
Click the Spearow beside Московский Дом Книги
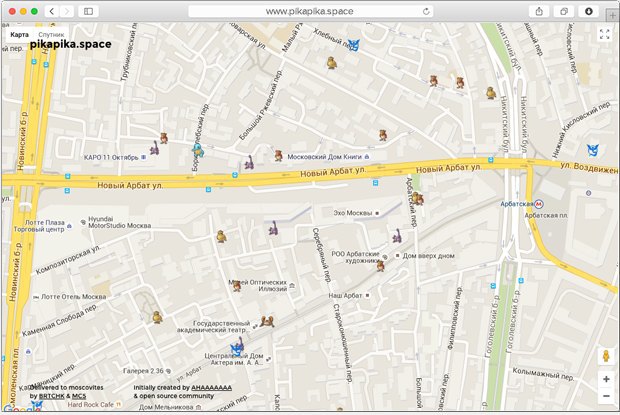tap(278, 155)
